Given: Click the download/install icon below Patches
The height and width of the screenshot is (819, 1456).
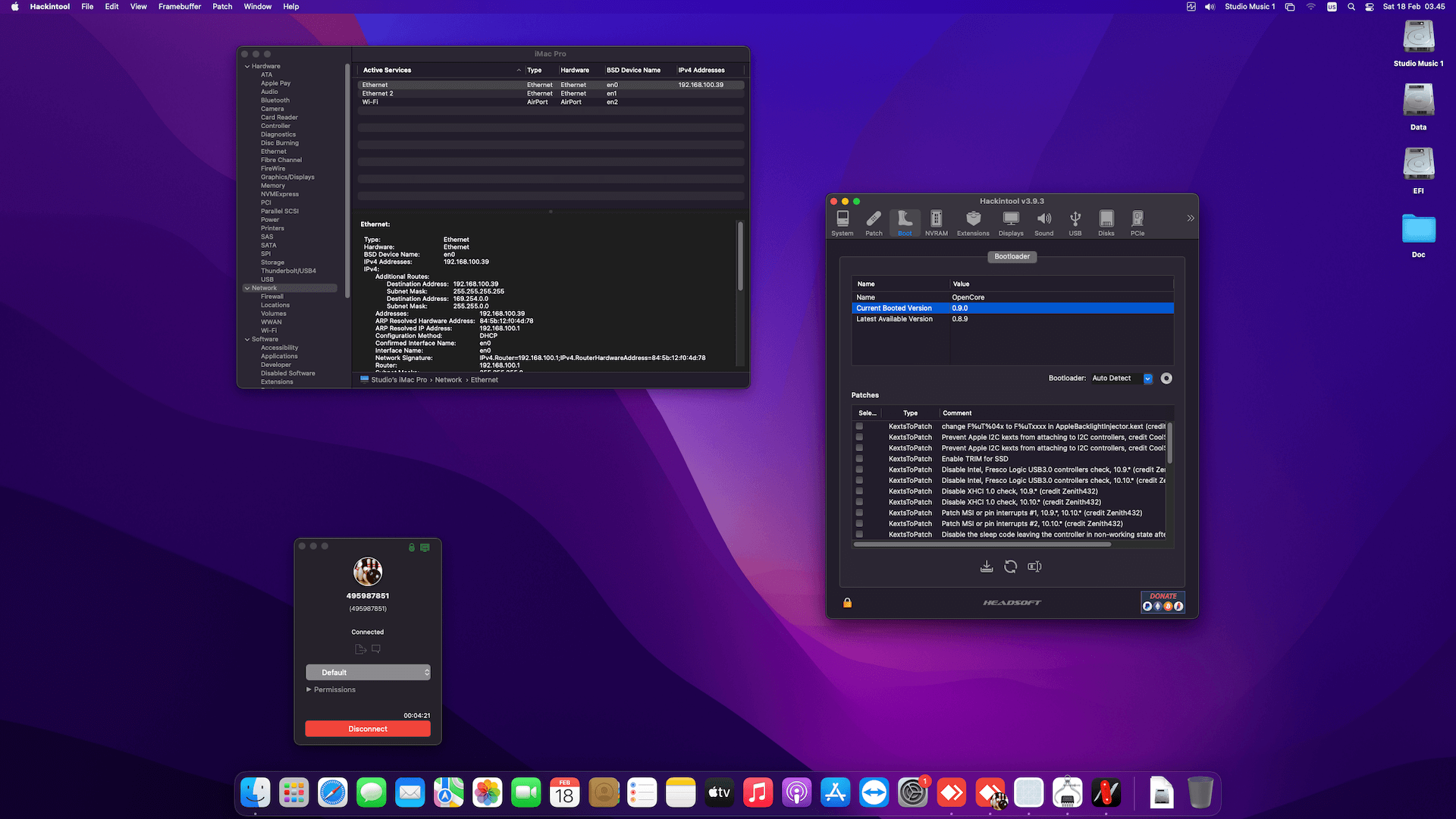Looking at the screenshot, I should point(987,566).
